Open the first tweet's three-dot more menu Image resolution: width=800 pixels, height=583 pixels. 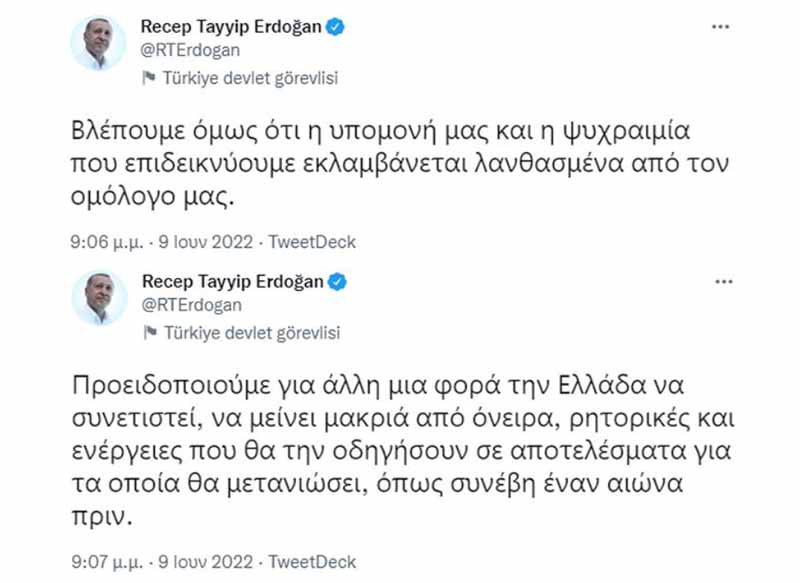(720, 28)
